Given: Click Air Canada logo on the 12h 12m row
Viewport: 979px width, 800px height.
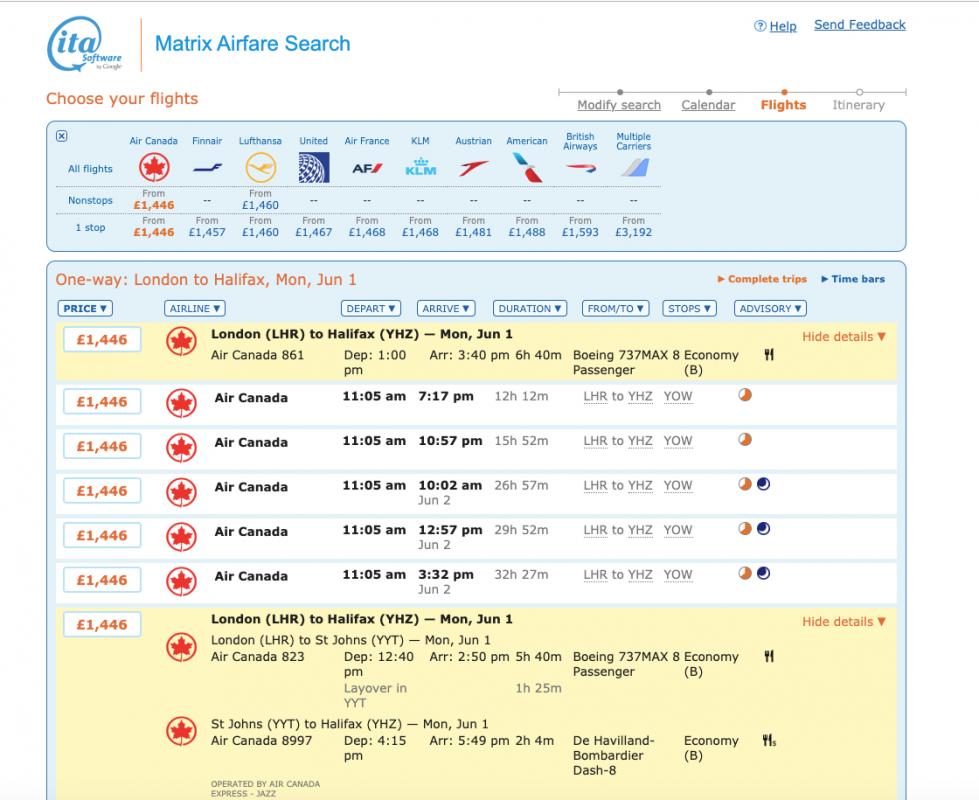Looking at the screenshot, I should 181,403.
